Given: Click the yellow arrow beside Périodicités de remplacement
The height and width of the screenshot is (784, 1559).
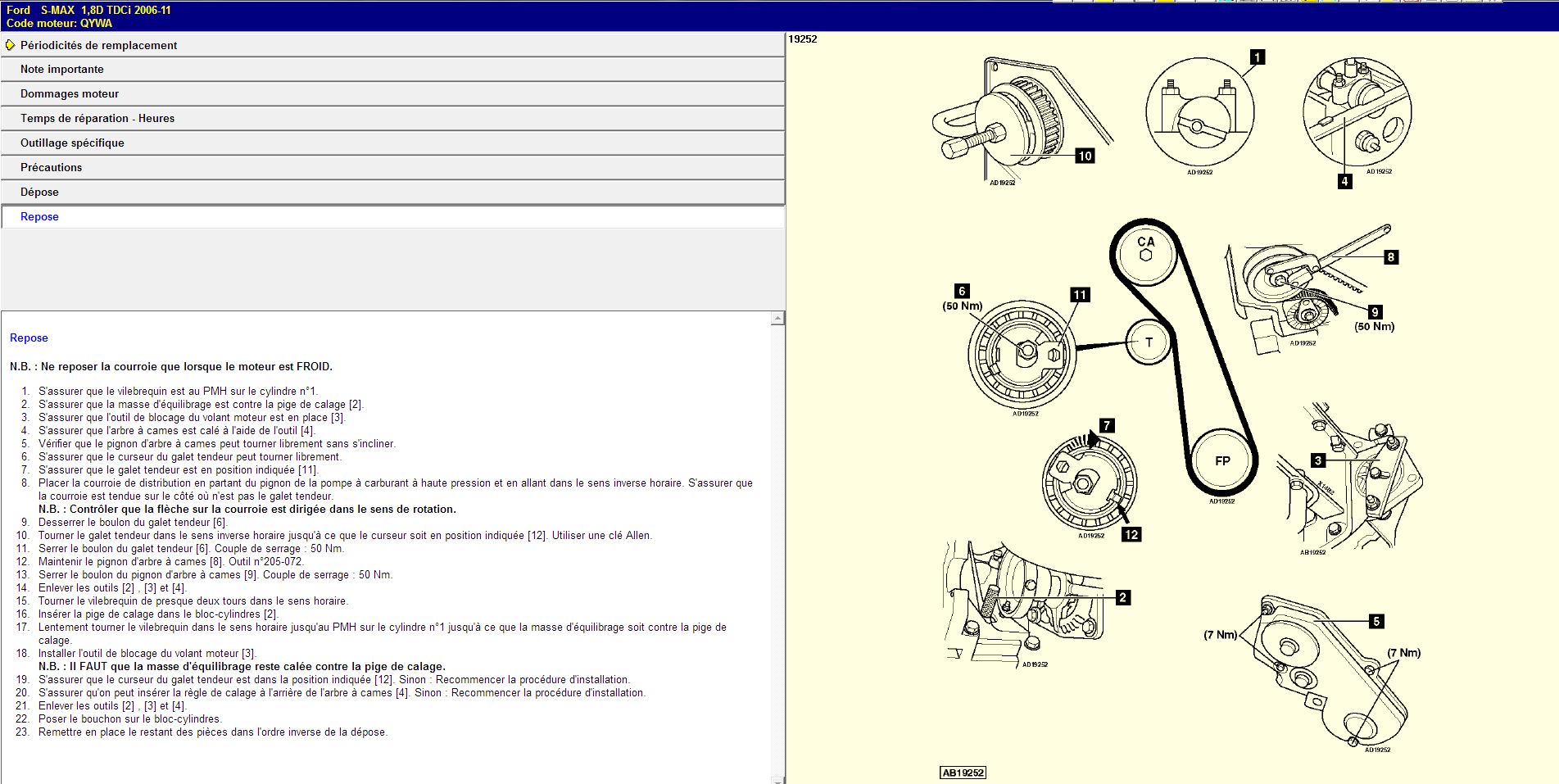Looking at the screenshot, I should tap(10, 45).
